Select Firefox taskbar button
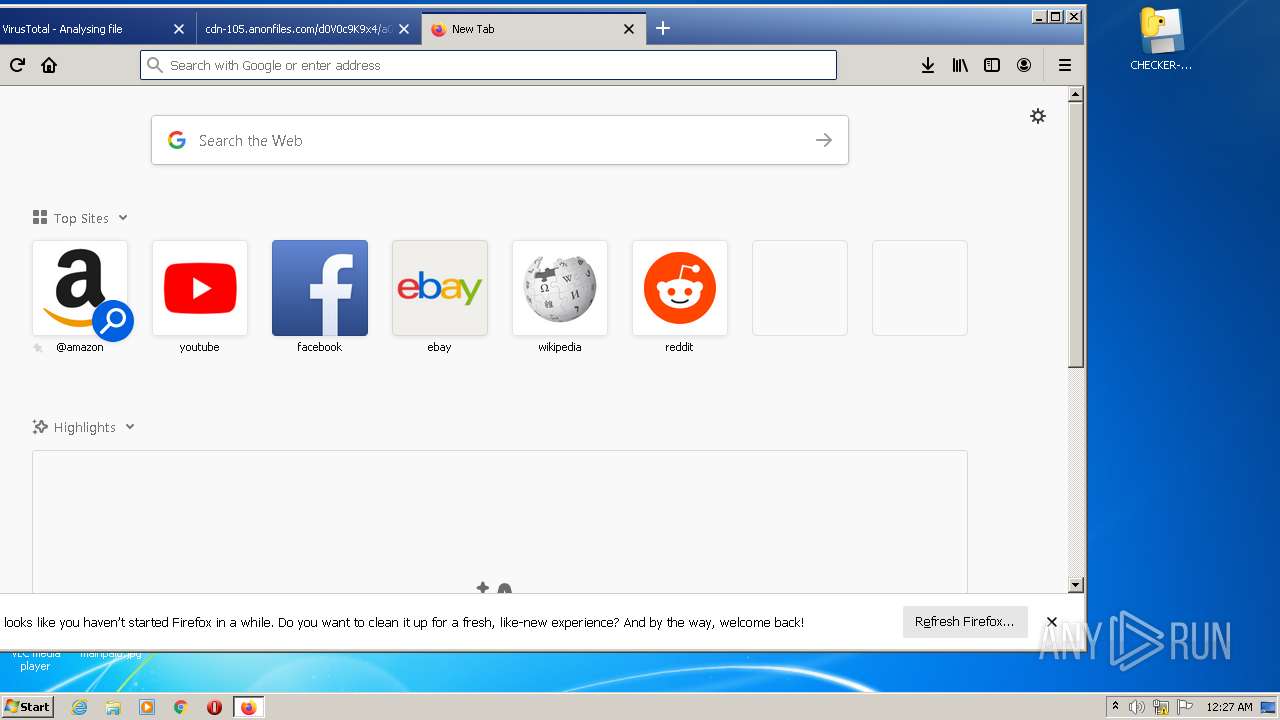This screenshot has width=1280, height=720. (248, 707)
